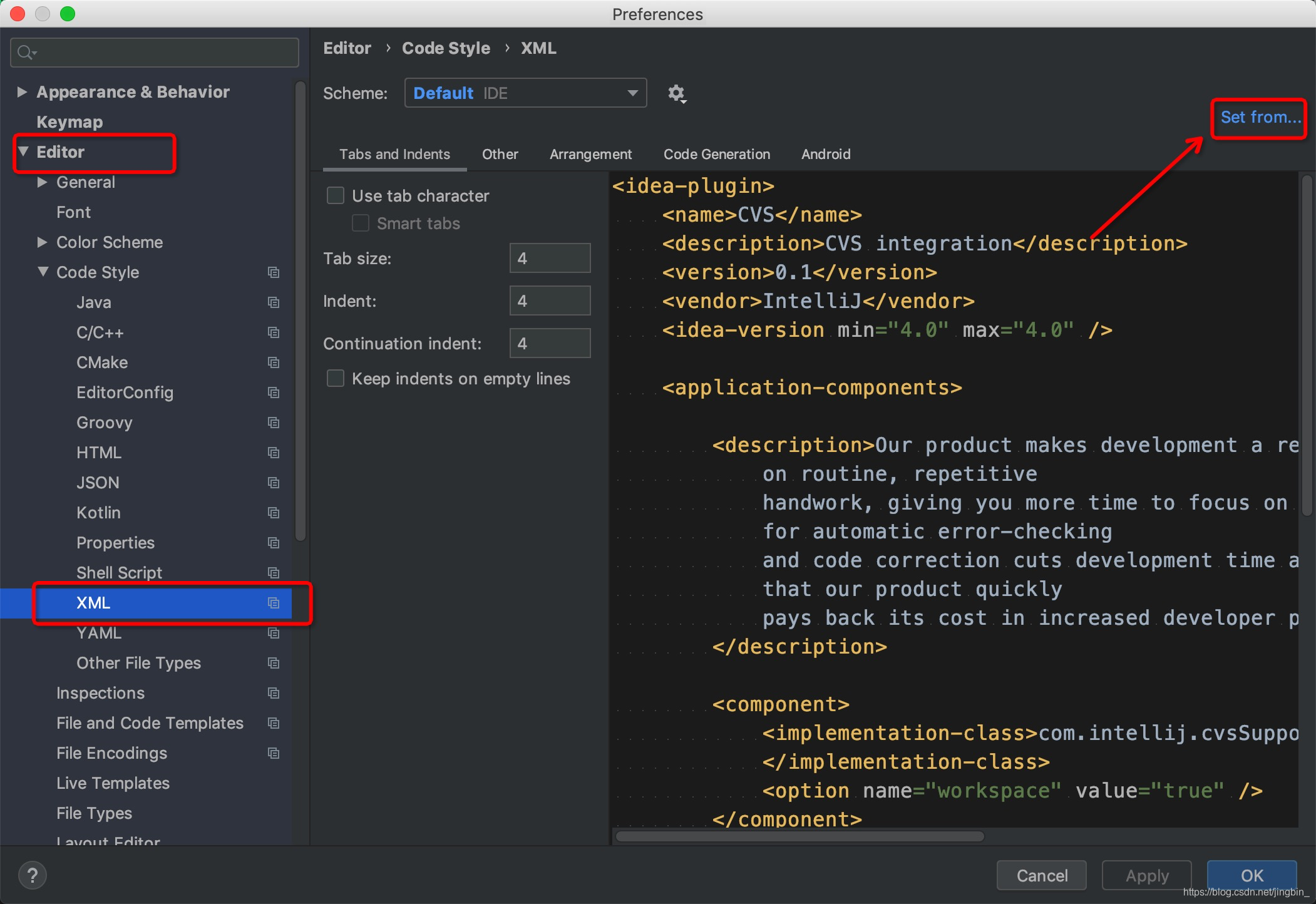Toggle the Smart tabs checkbox

pyautogui.click(x=361, y=223)
